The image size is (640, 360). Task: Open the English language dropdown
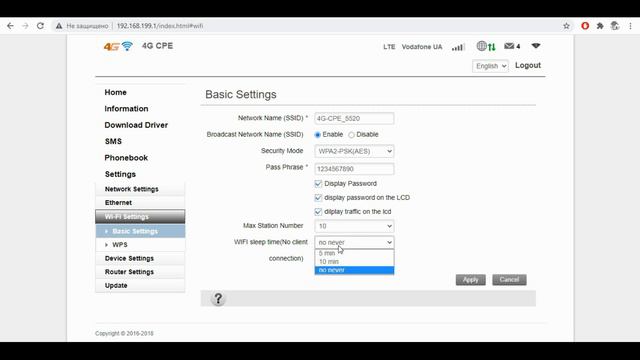click(491, 66)
